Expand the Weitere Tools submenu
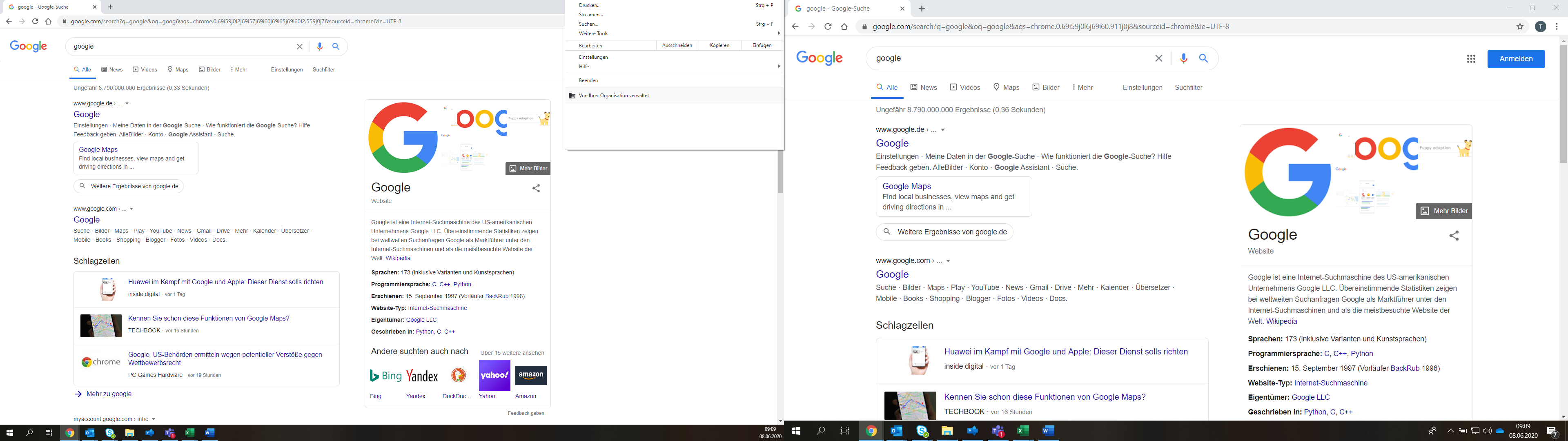 coord(675,33)
